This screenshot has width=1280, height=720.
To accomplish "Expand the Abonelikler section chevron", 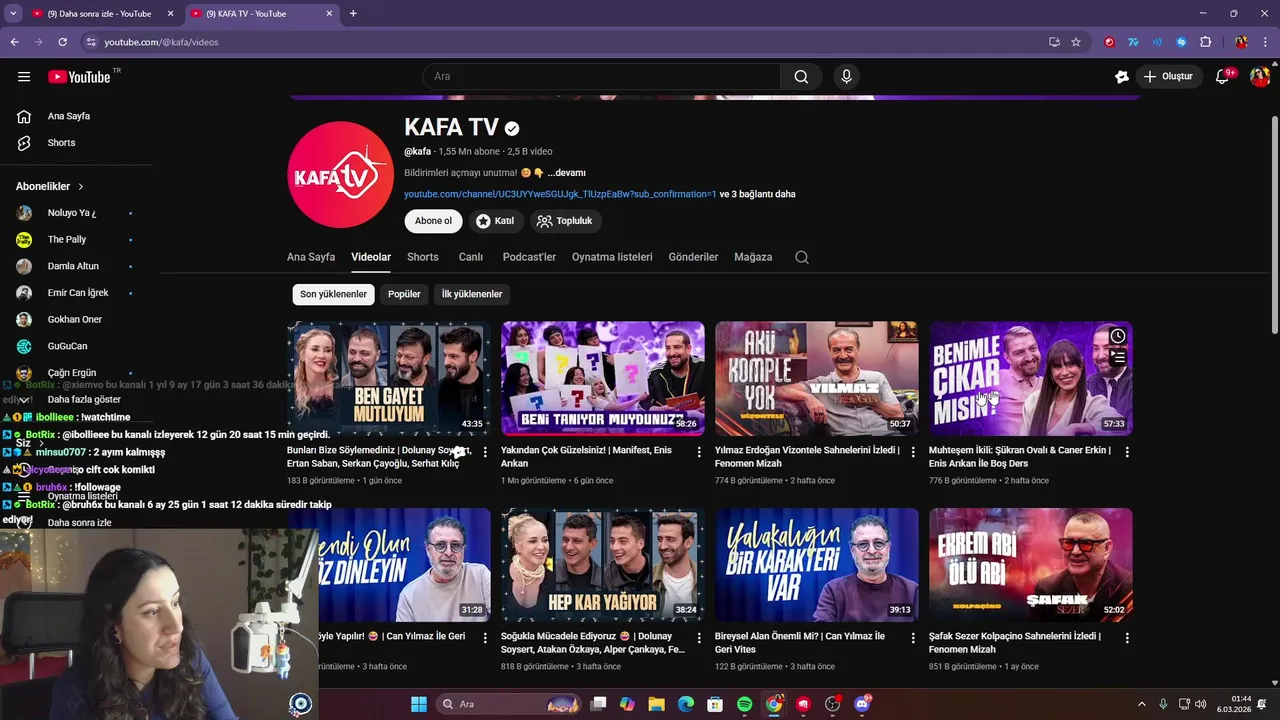I will point(81,187).
